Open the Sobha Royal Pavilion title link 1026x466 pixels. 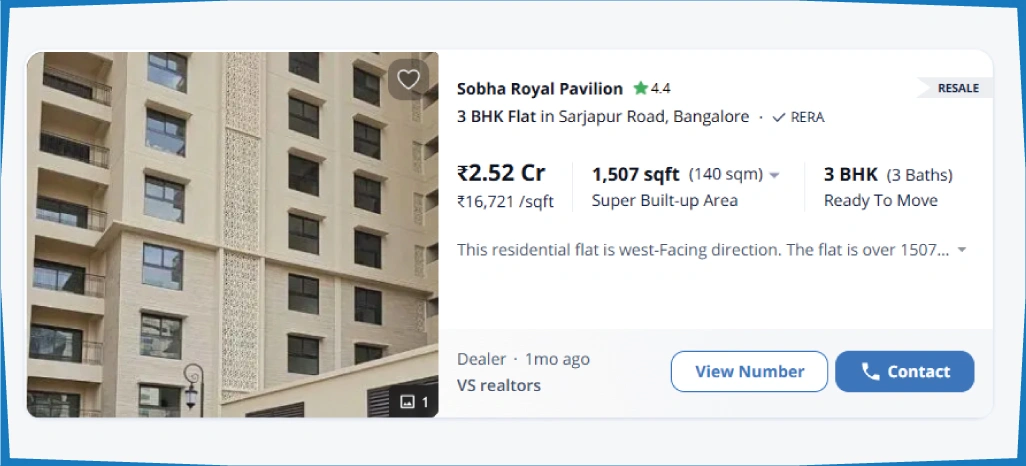point(540,88)
